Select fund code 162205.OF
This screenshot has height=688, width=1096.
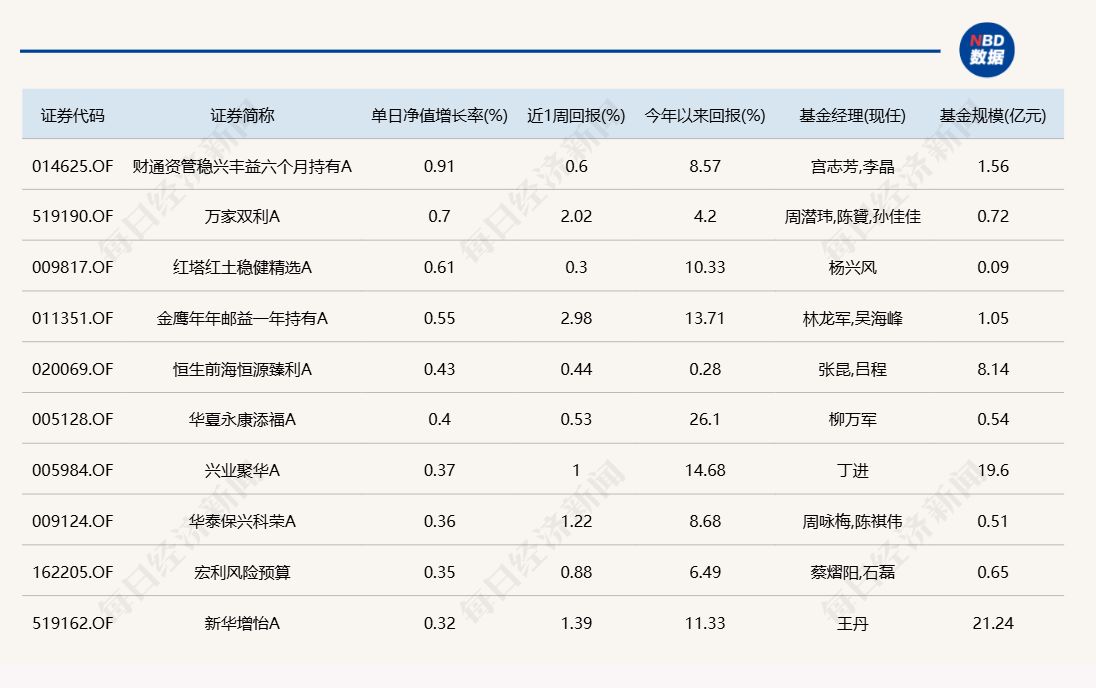coord(73,573)
